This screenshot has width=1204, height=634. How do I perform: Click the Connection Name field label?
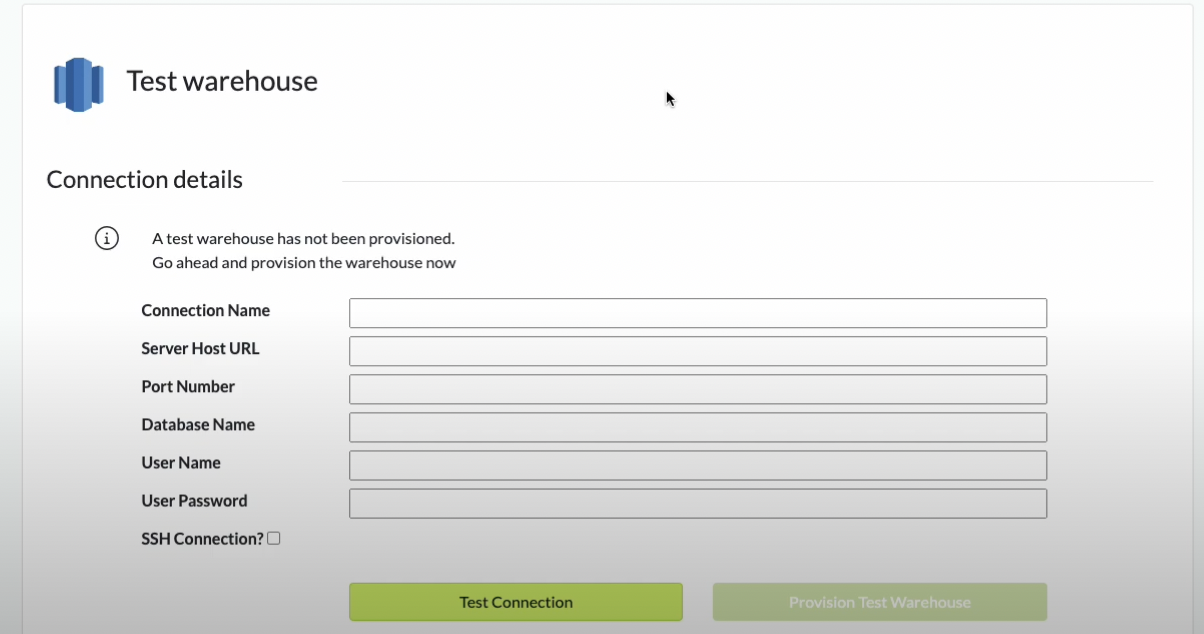click(206, 311)
